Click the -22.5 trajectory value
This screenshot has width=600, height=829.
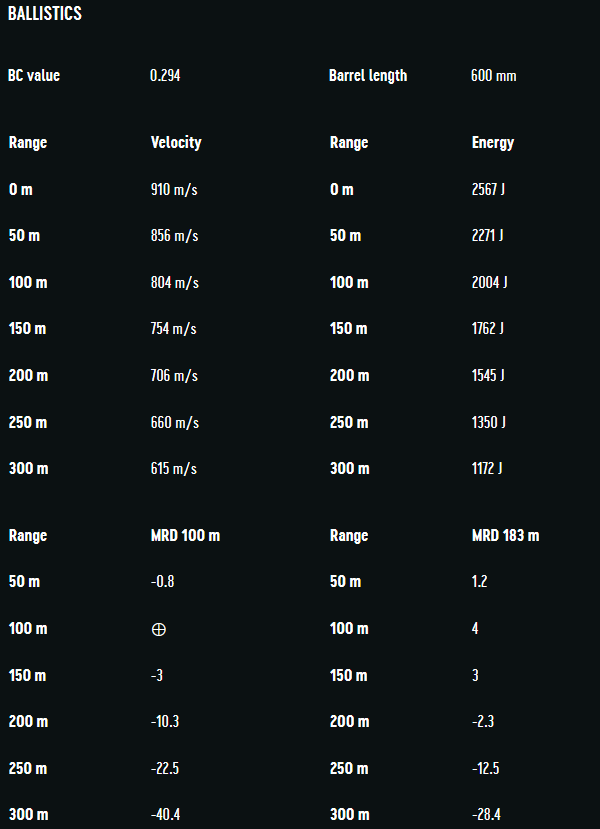[x=165, y=768]
